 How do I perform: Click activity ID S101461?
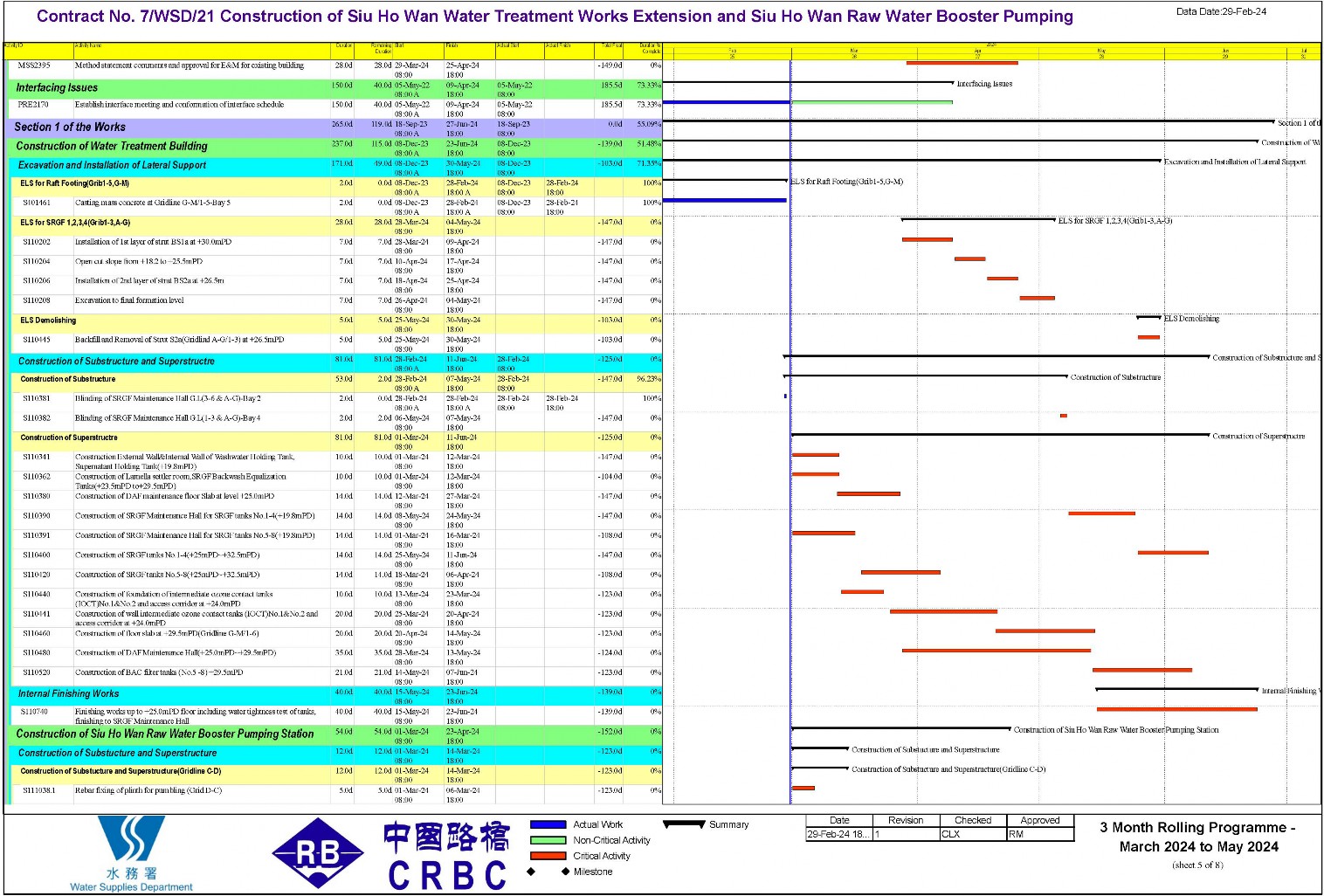(38, 203)
